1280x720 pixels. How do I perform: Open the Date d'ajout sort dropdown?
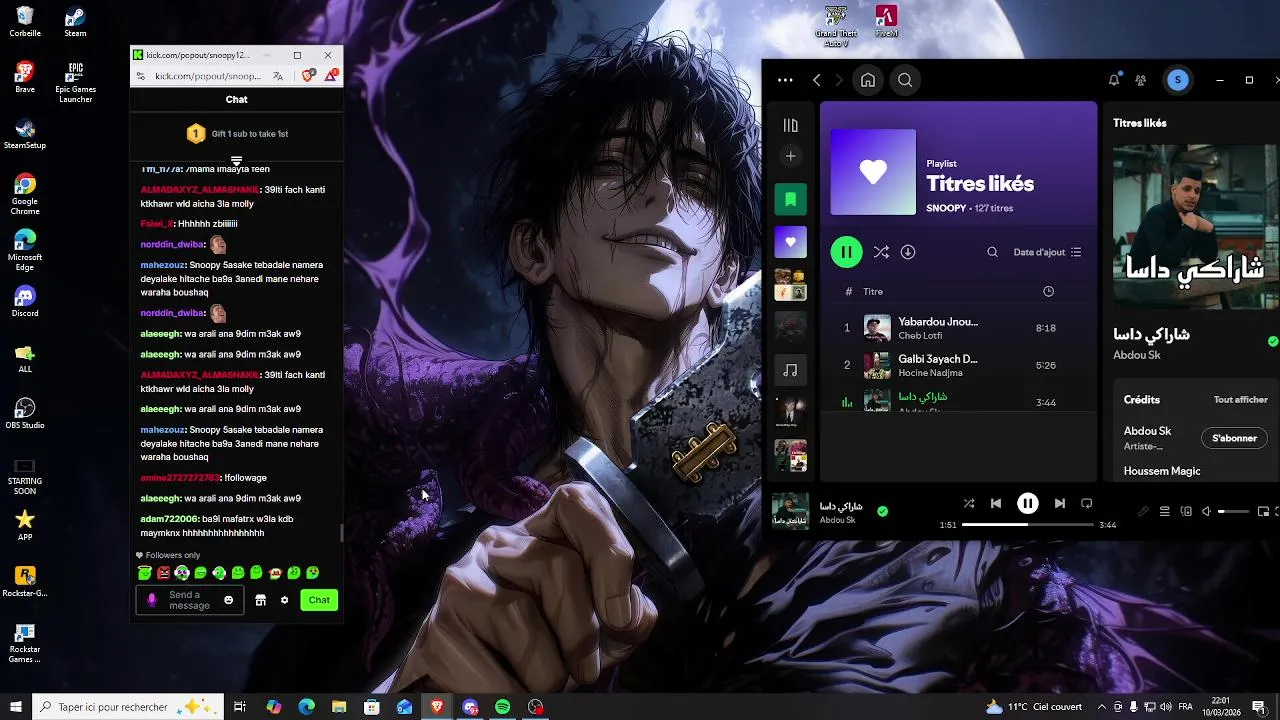(1047, 252)
